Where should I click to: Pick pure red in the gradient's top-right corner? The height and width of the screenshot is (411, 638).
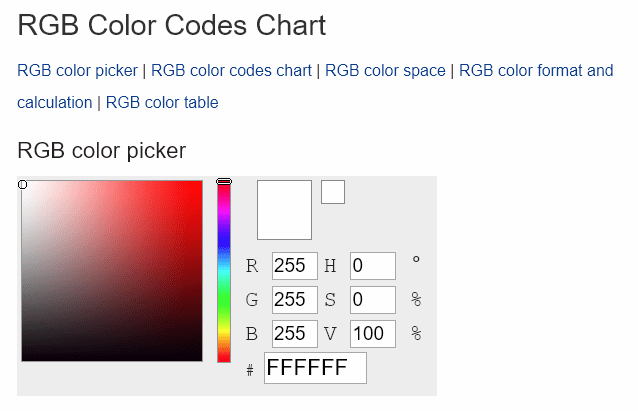click(199, 184)
